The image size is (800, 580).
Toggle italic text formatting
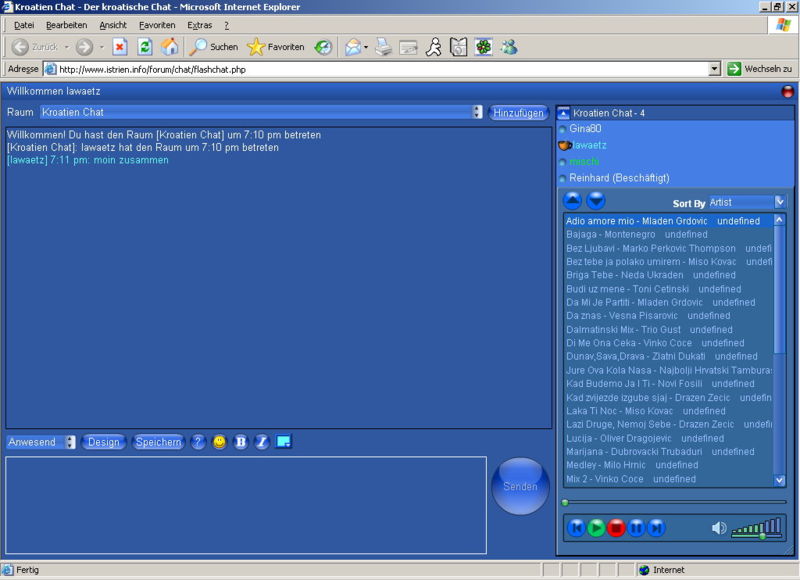pyautogui.click(x=262, y=442)
